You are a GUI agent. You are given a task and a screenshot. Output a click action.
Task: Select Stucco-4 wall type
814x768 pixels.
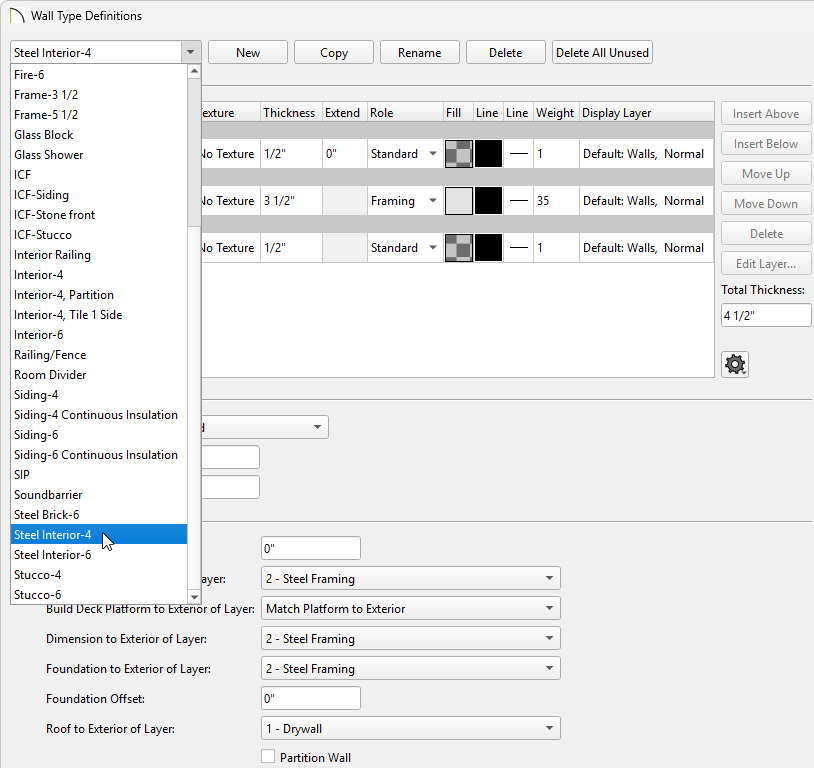[x=99, y=575]
